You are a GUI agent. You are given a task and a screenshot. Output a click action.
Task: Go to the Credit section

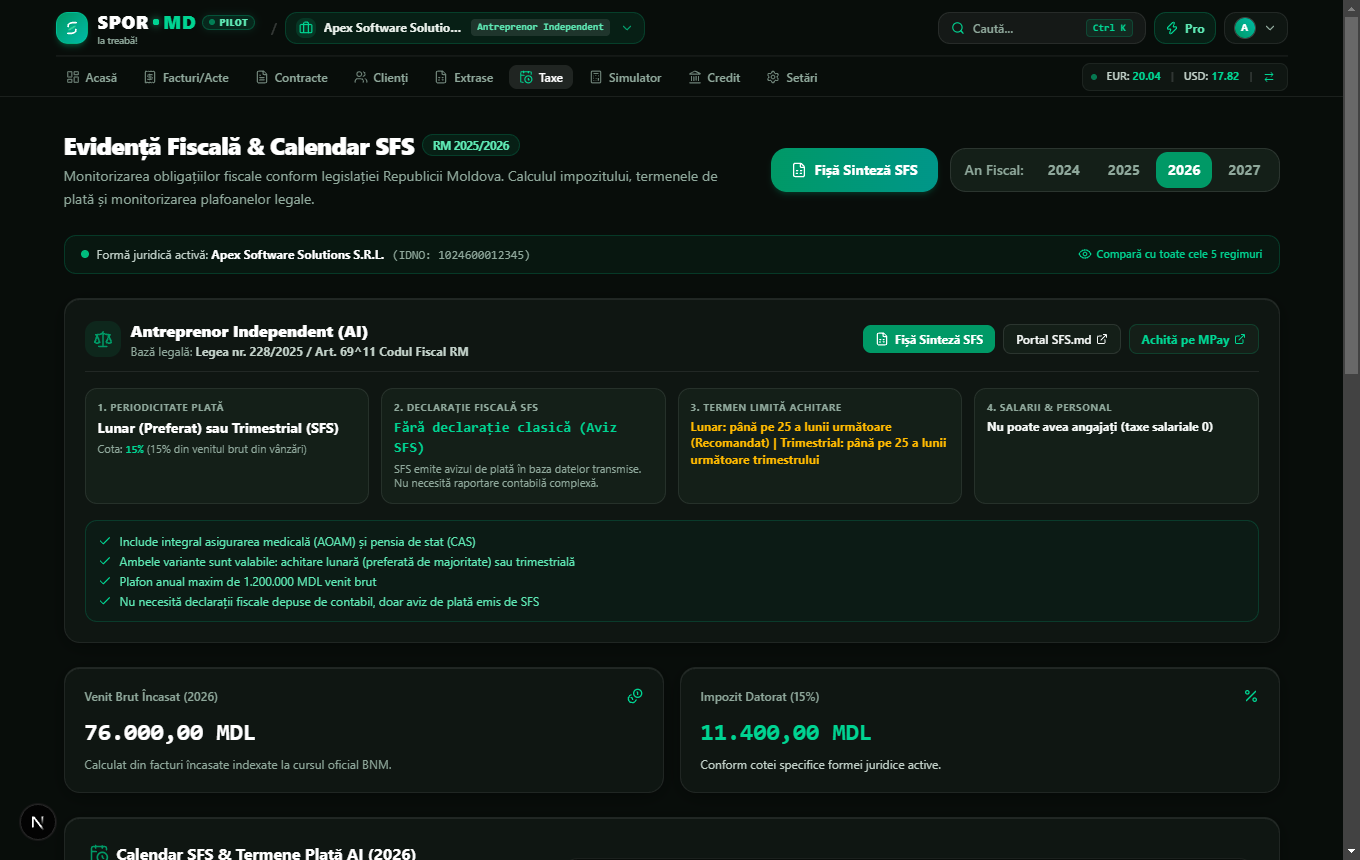coord(714,77)
